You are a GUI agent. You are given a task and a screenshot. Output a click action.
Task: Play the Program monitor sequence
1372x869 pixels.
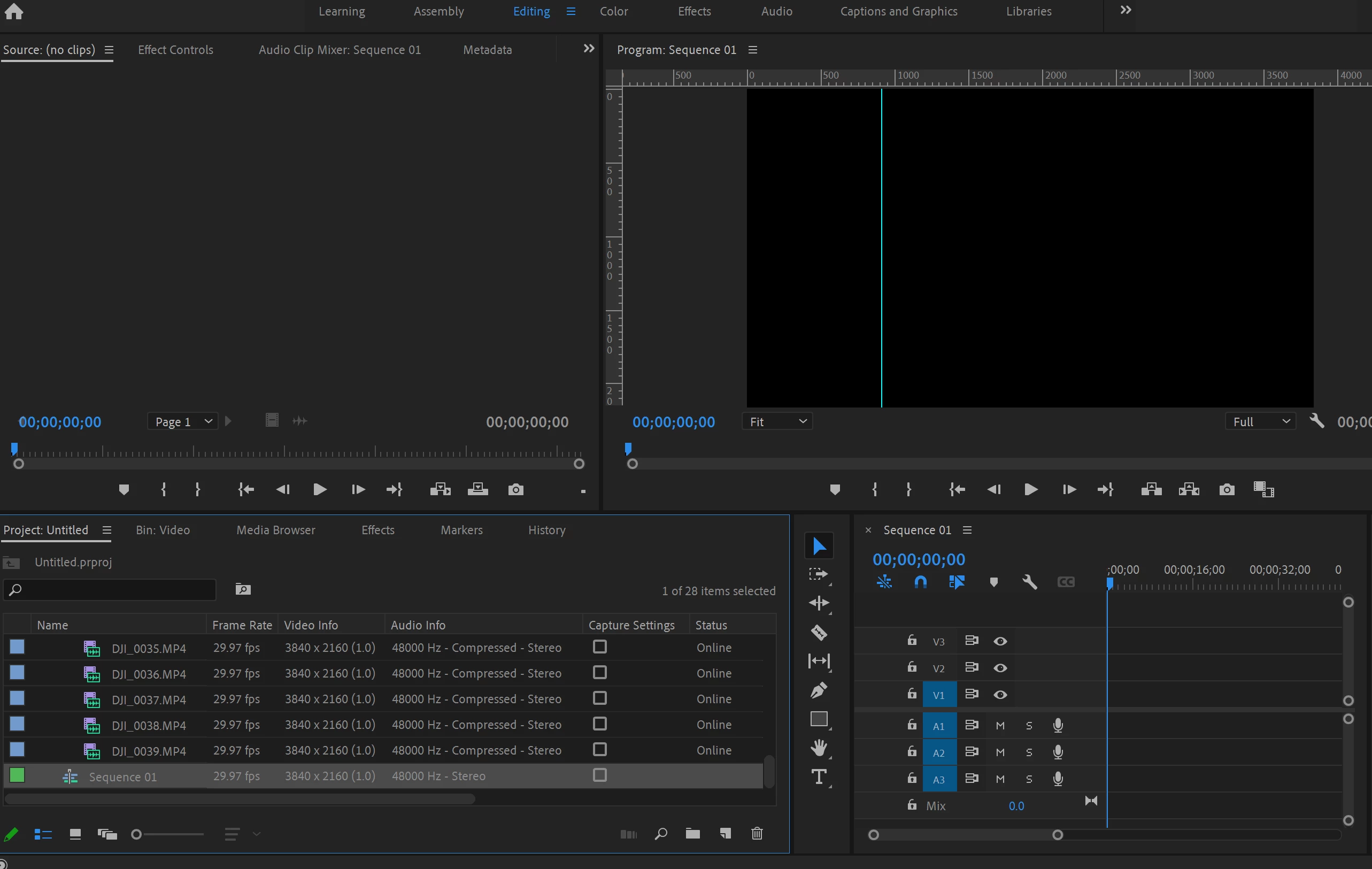(x=1030, y=489)
